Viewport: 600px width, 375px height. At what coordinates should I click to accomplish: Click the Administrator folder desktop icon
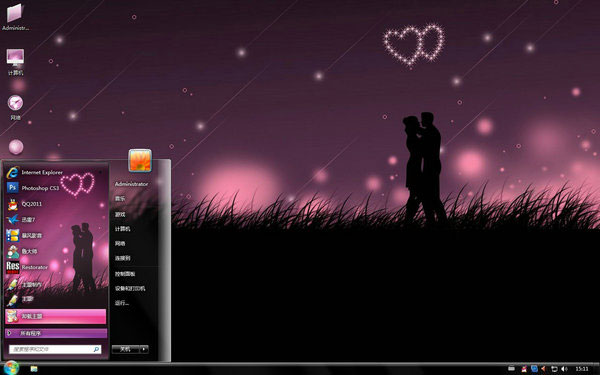point(15,17)
